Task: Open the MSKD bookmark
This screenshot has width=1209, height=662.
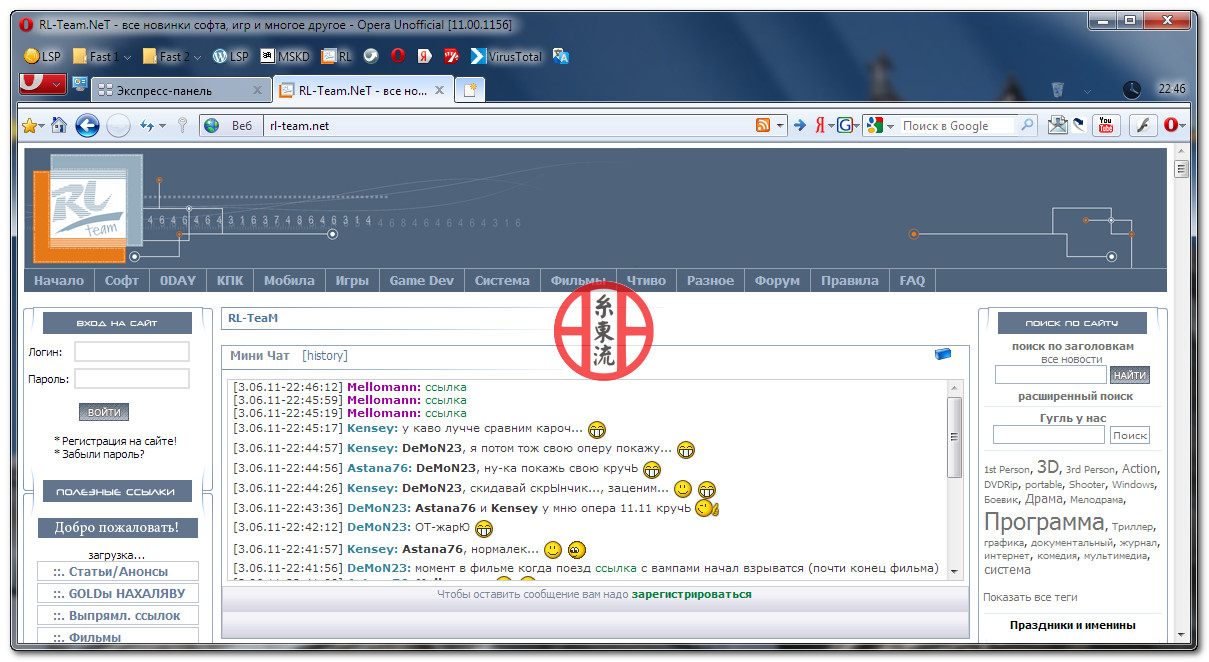Action: pyautogui.click(x=285, y=56)
